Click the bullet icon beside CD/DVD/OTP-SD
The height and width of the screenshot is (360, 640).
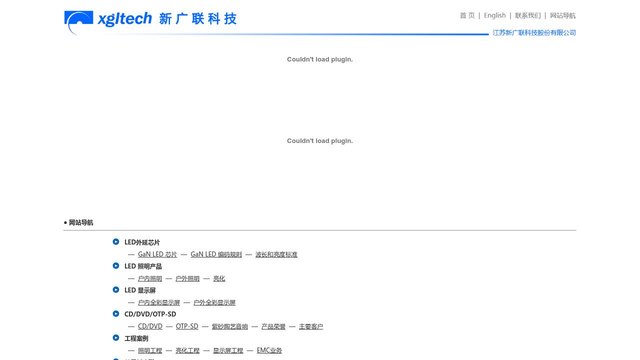coord(116,314)
